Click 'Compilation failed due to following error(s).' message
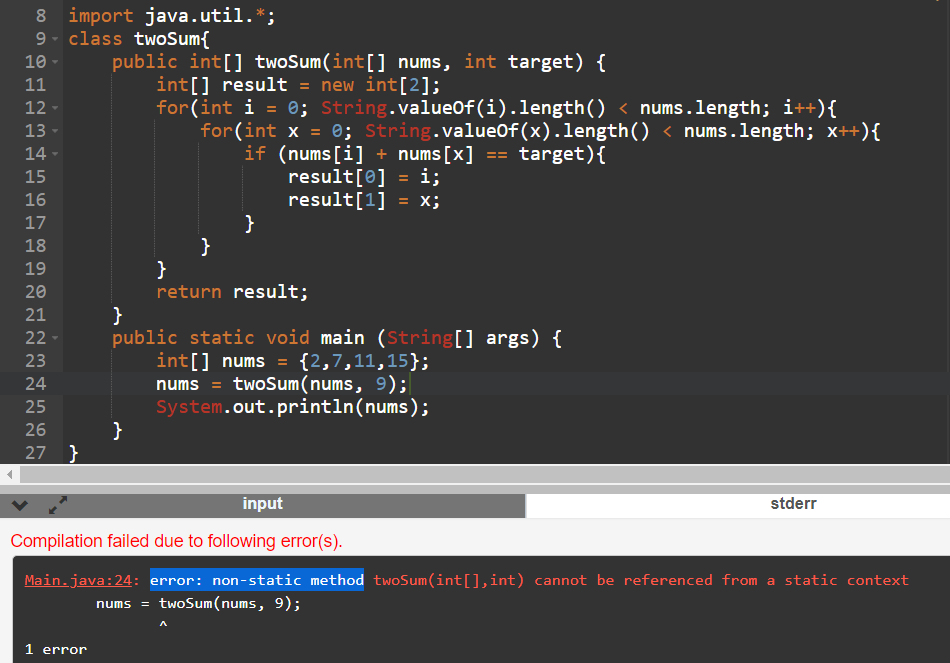The height and width of the screenshot is (663, 950). click(176, 541)
